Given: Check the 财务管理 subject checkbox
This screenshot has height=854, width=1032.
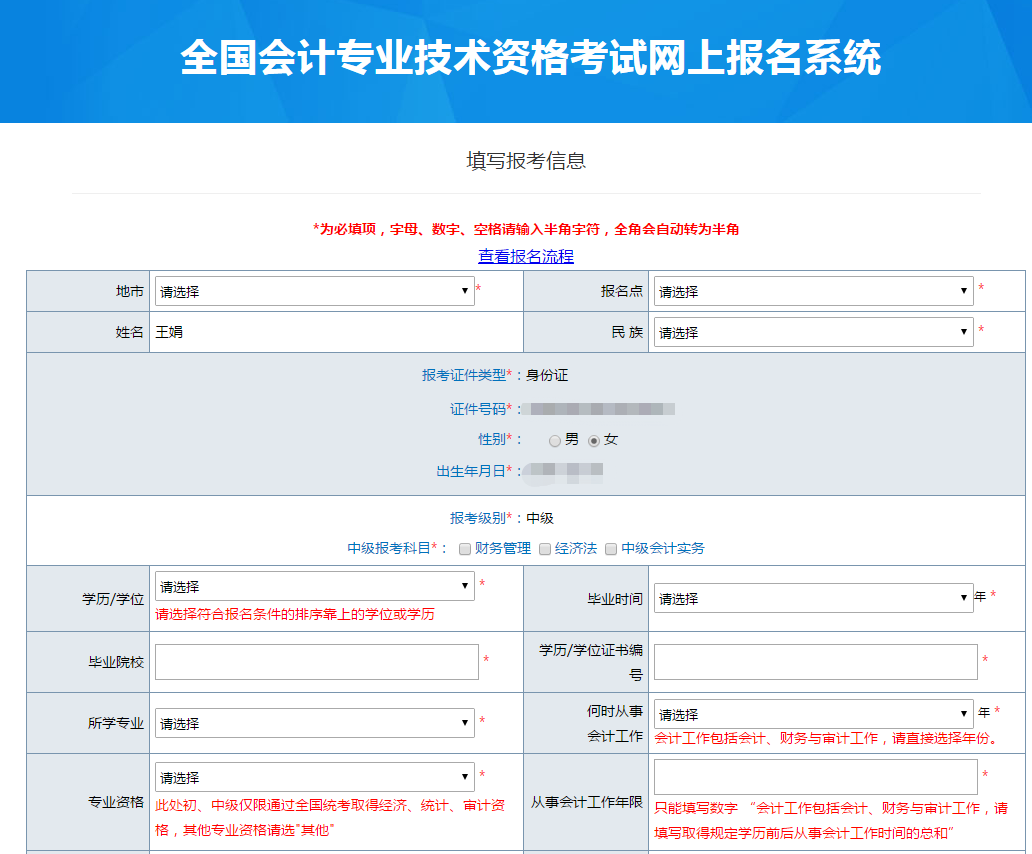Looking at the screenshot, I should coord(465,549).
